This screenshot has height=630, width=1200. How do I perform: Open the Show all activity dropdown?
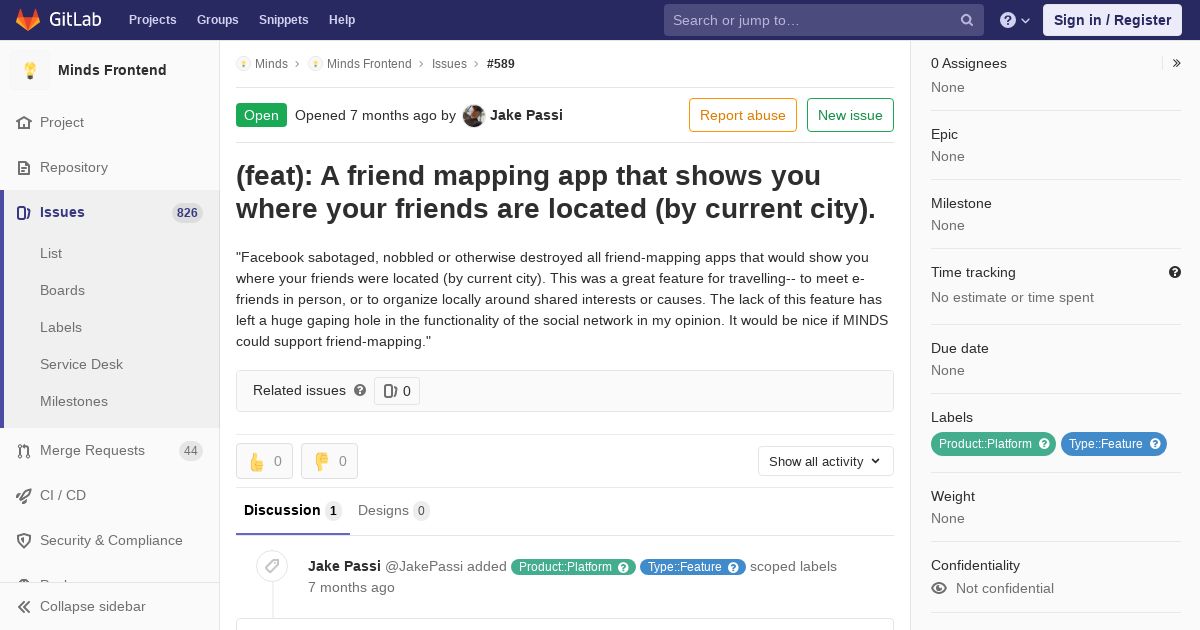click(x=825, y=461)
